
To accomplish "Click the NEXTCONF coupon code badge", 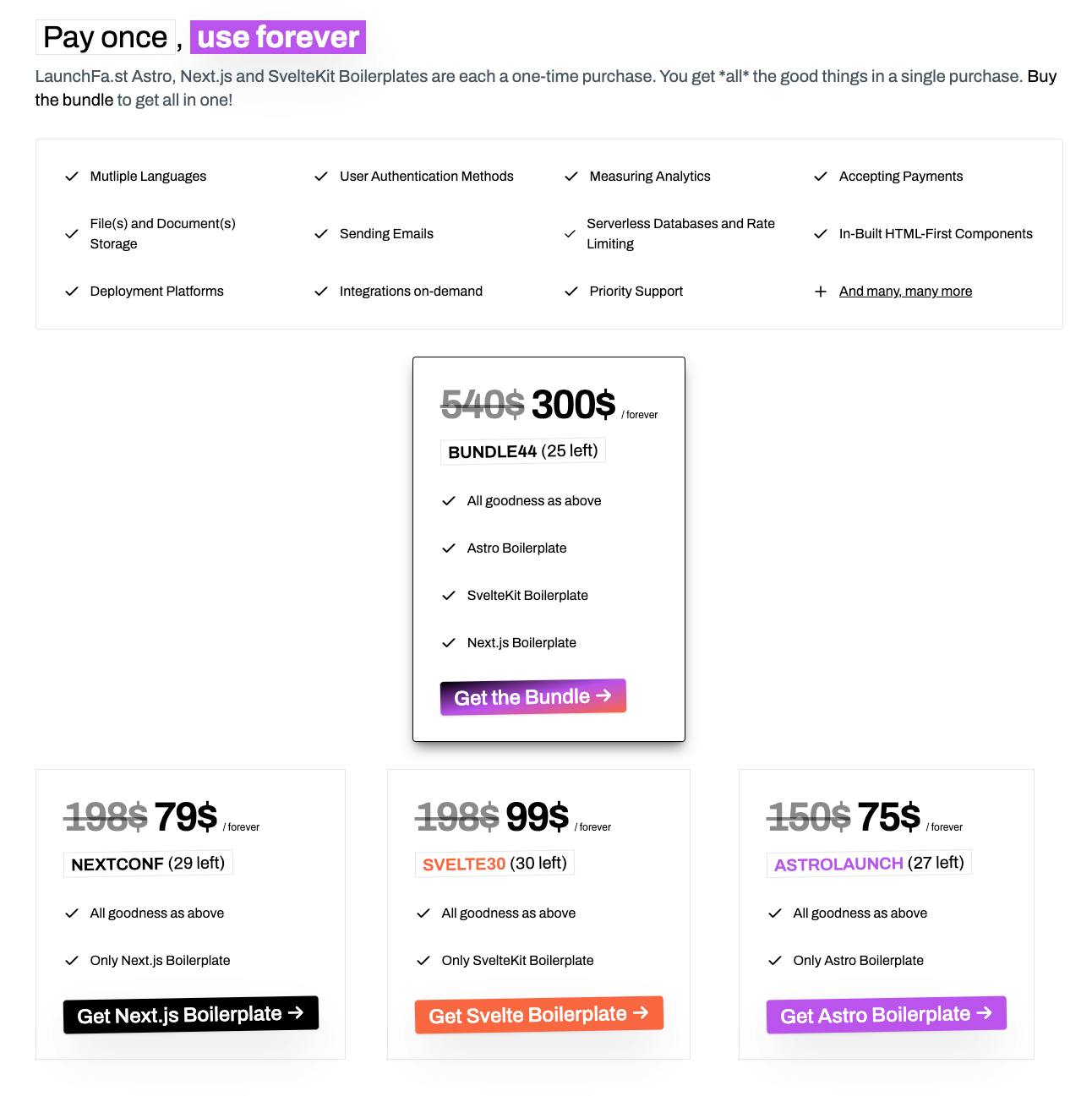I will point(148,864).
